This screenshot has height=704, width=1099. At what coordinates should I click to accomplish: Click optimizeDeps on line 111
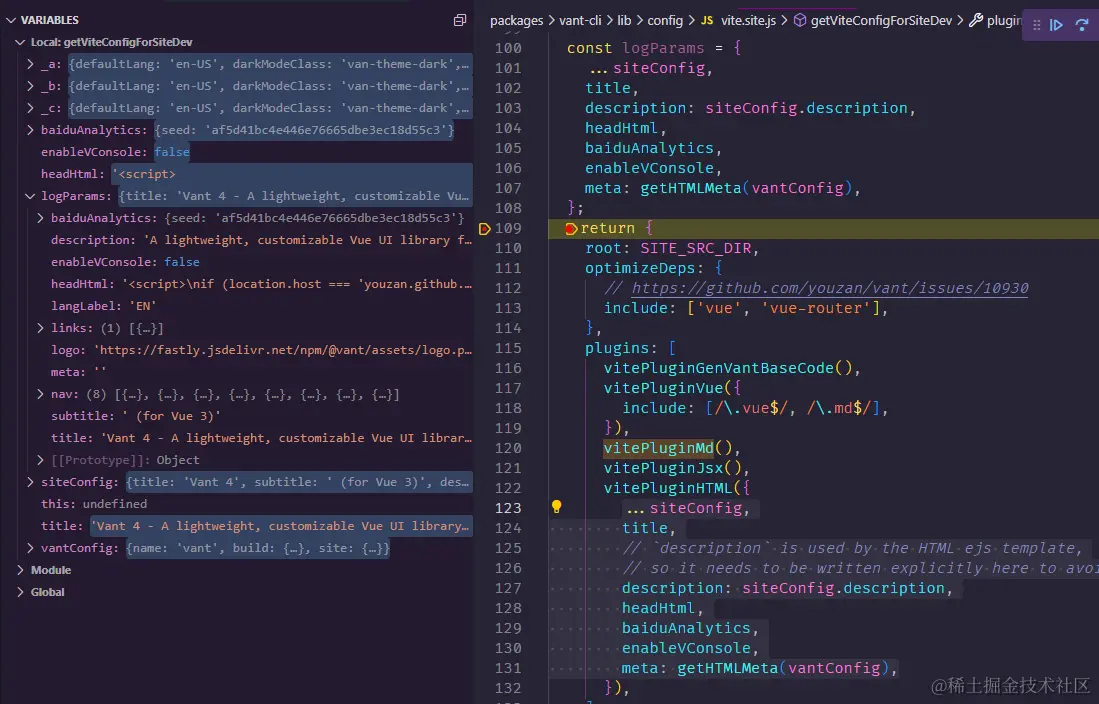coord(640,268)
